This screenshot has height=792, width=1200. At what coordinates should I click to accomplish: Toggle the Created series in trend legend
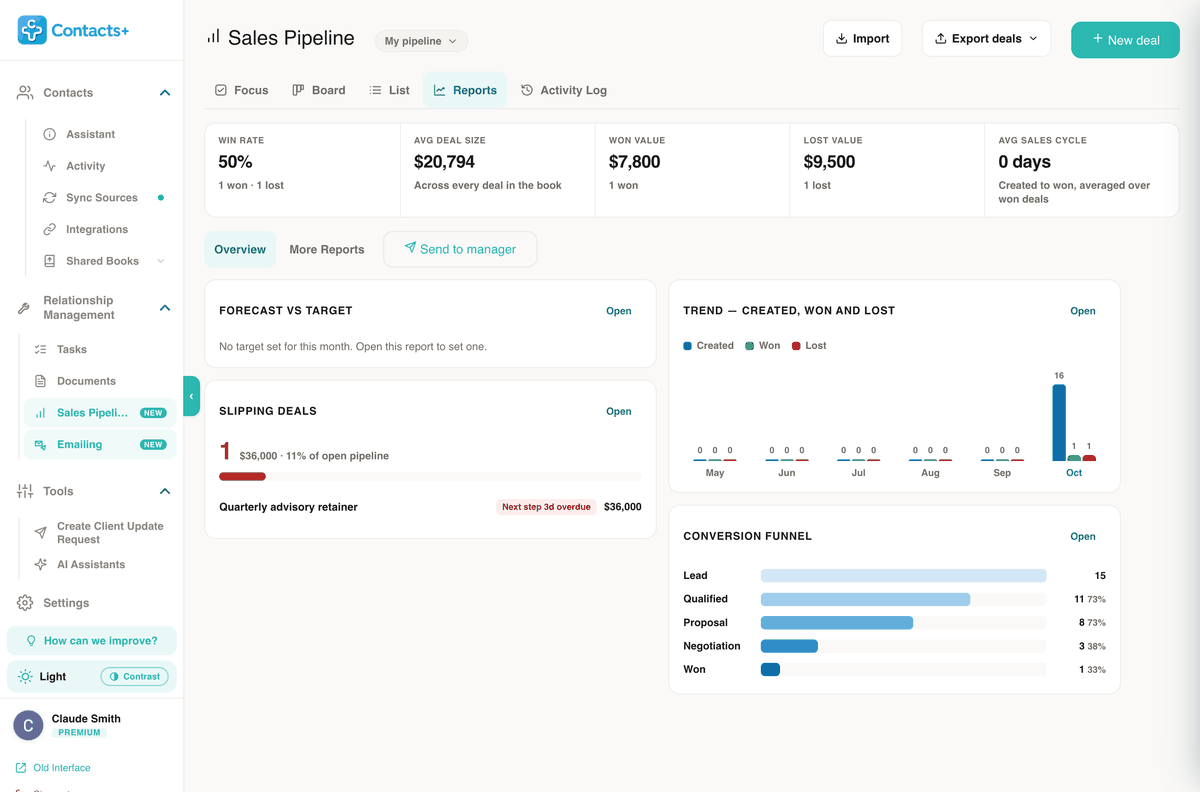click(x=708, y=346)
